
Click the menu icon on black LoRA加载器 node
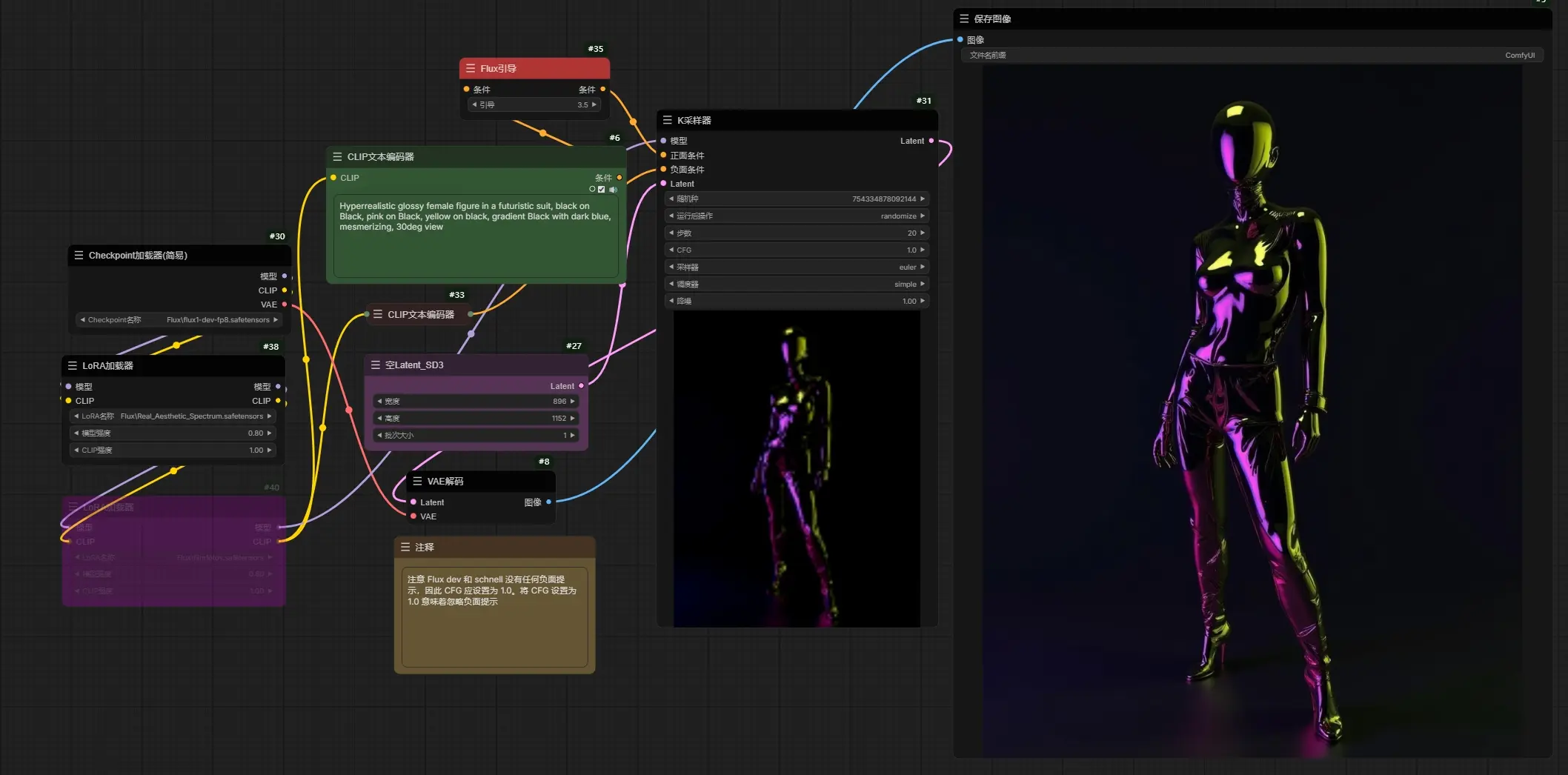pos(73,365)
